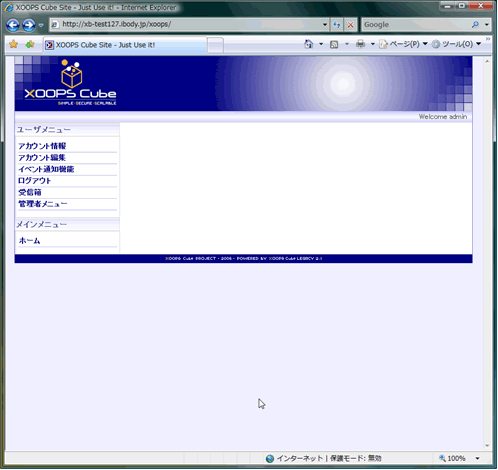Image resolution: width=498 pixels, height=470 pixels.
Task: Open Favorites Center star icon
Action: point(13,44)
